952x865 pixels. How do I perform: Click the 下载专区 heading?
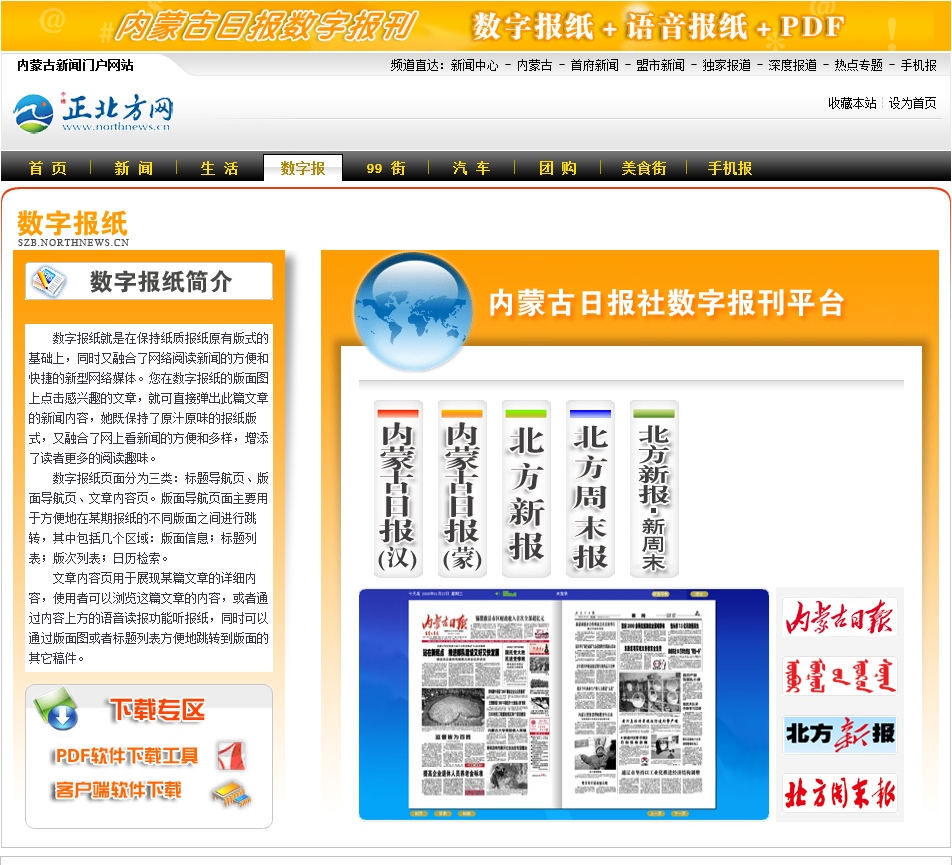coord(157,710)
